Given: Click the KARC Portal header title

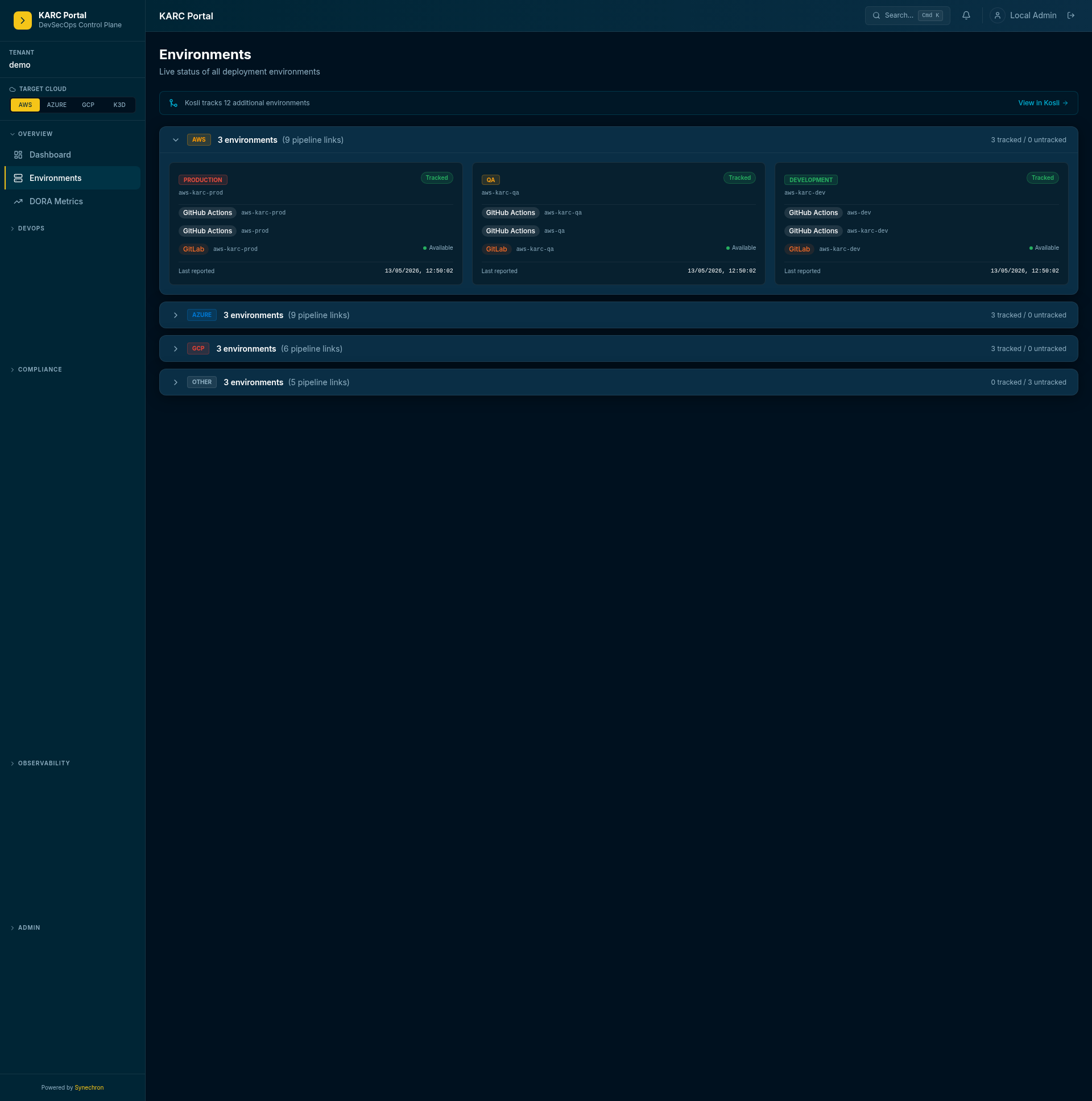Looking at the screenshot, I should [x=187, y=16].
